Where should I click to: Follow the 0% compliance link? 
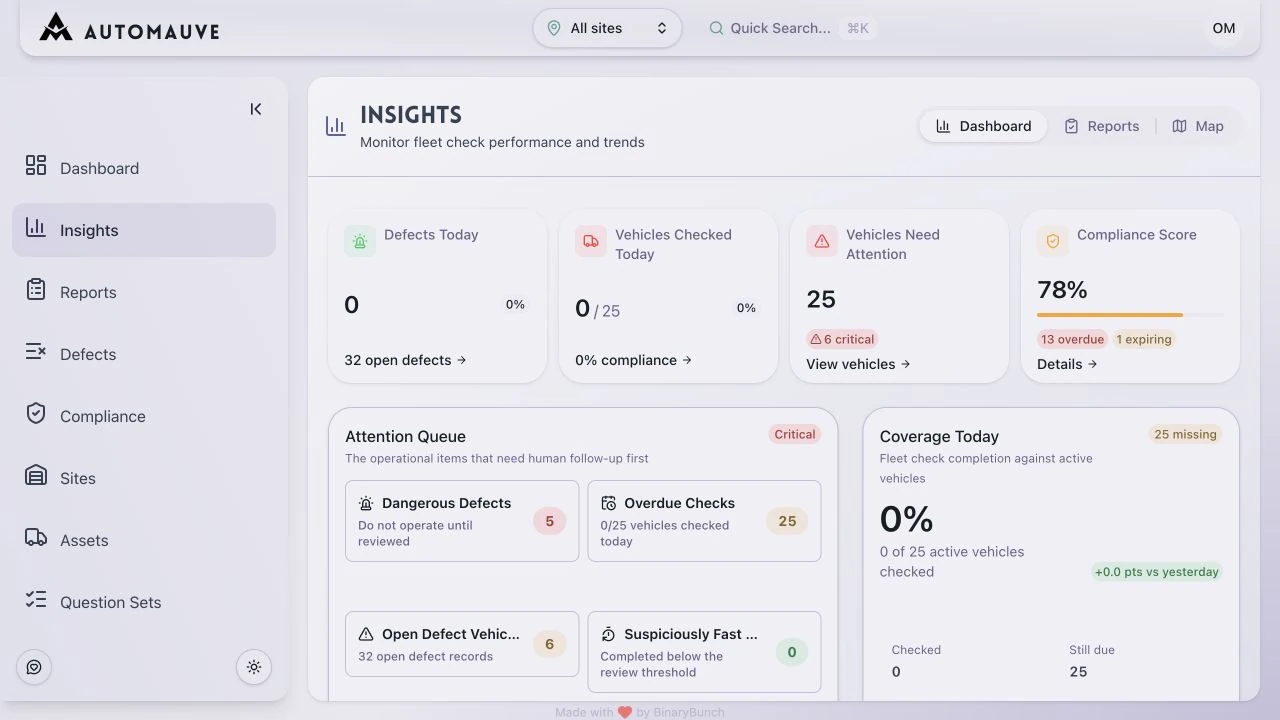click(633, 360)
